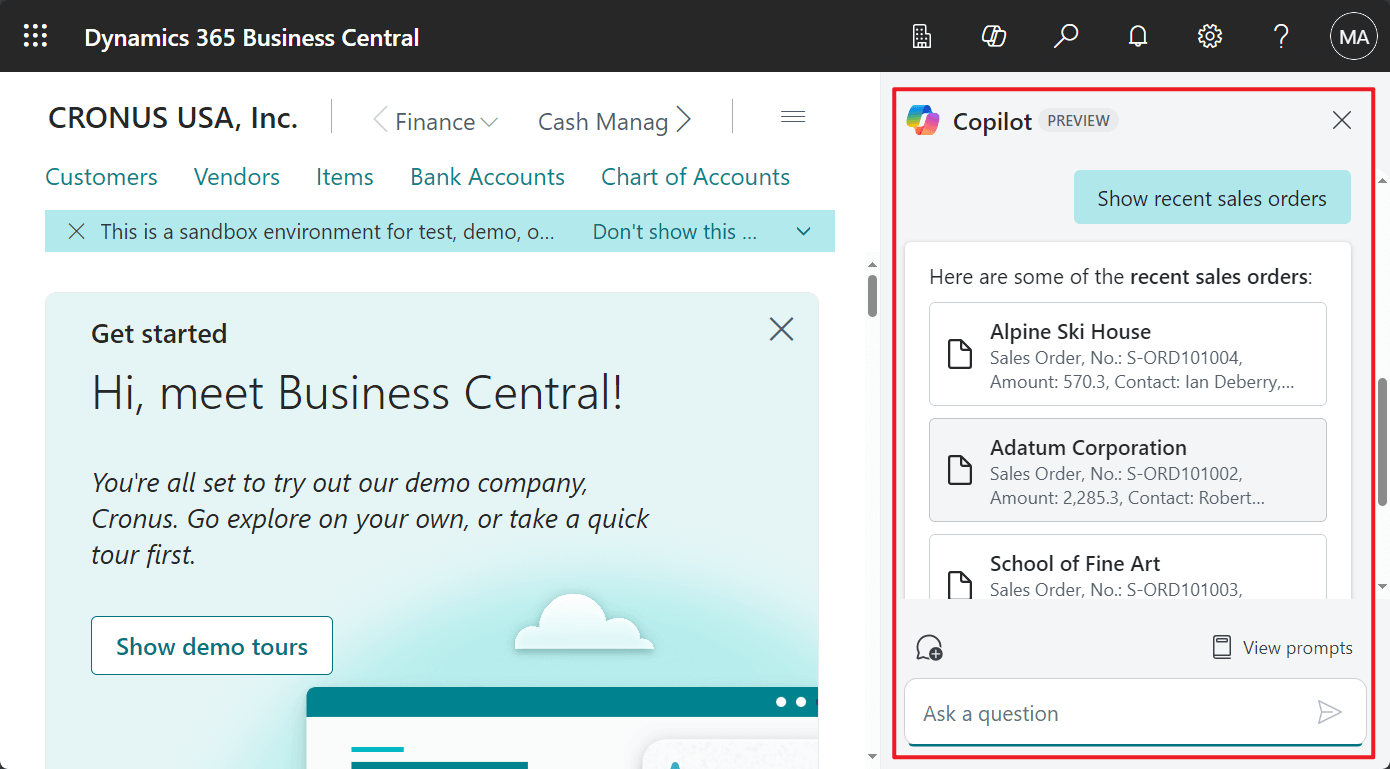Click the environments building icon
1390x769 pixels.
point(921,36)
